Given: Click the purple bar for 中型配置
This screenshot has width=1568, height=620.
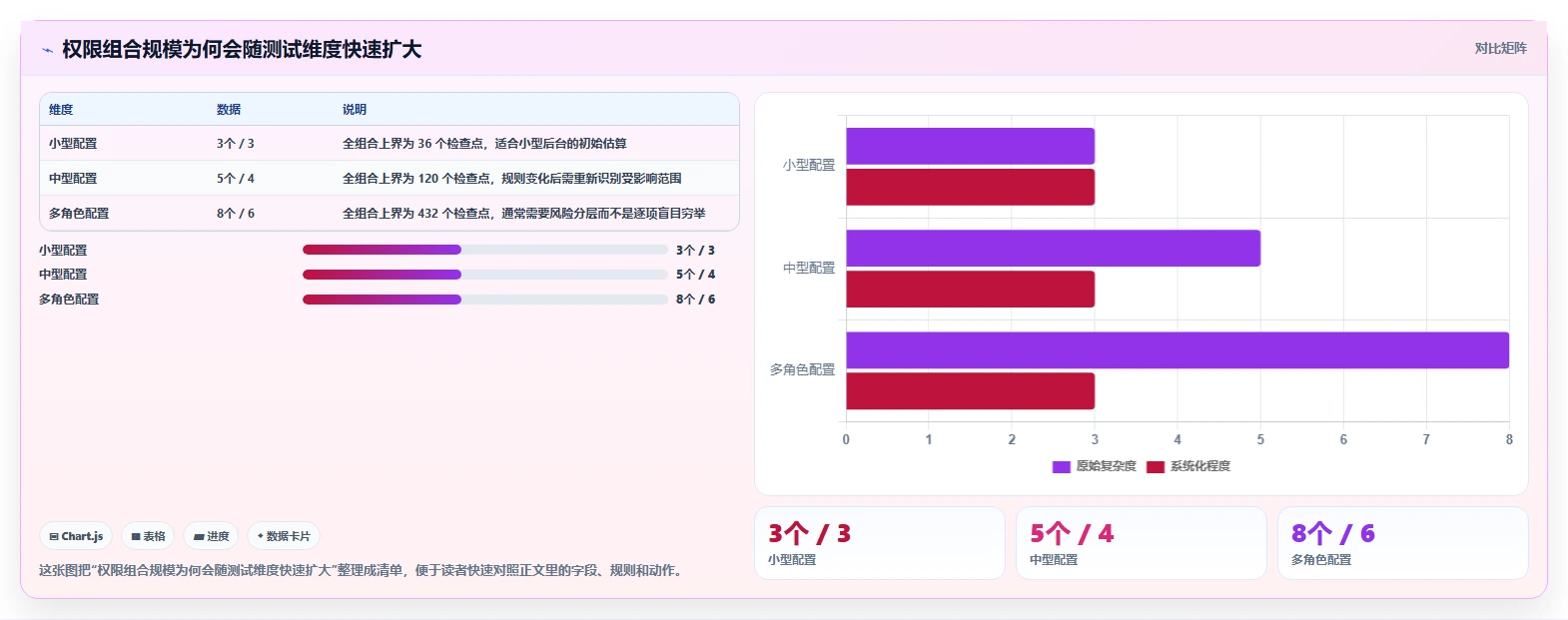Looking at the screenshot, I should click(x=1053, y=248).
